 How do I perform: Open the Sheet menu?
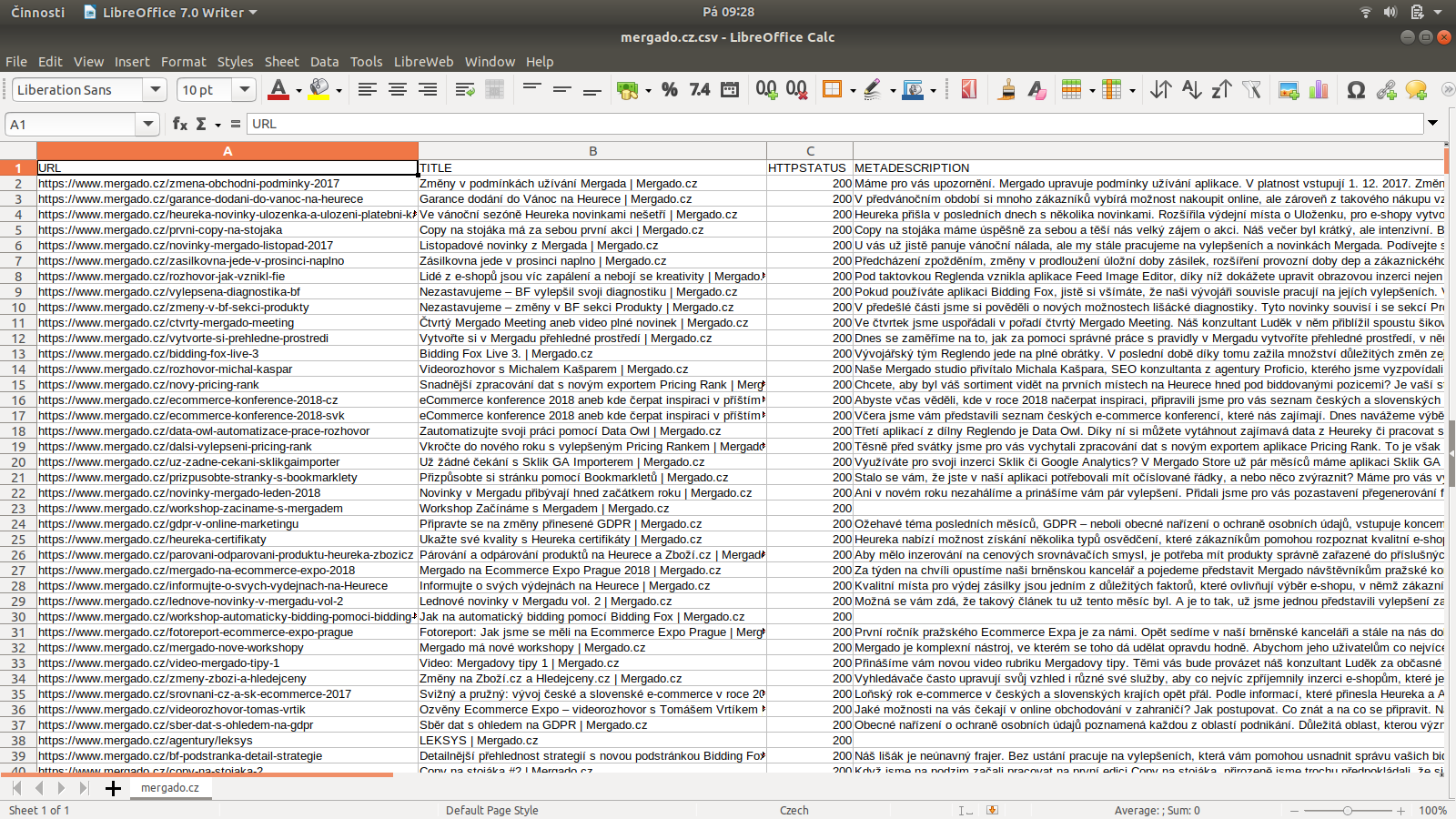(x=281, y=62)
